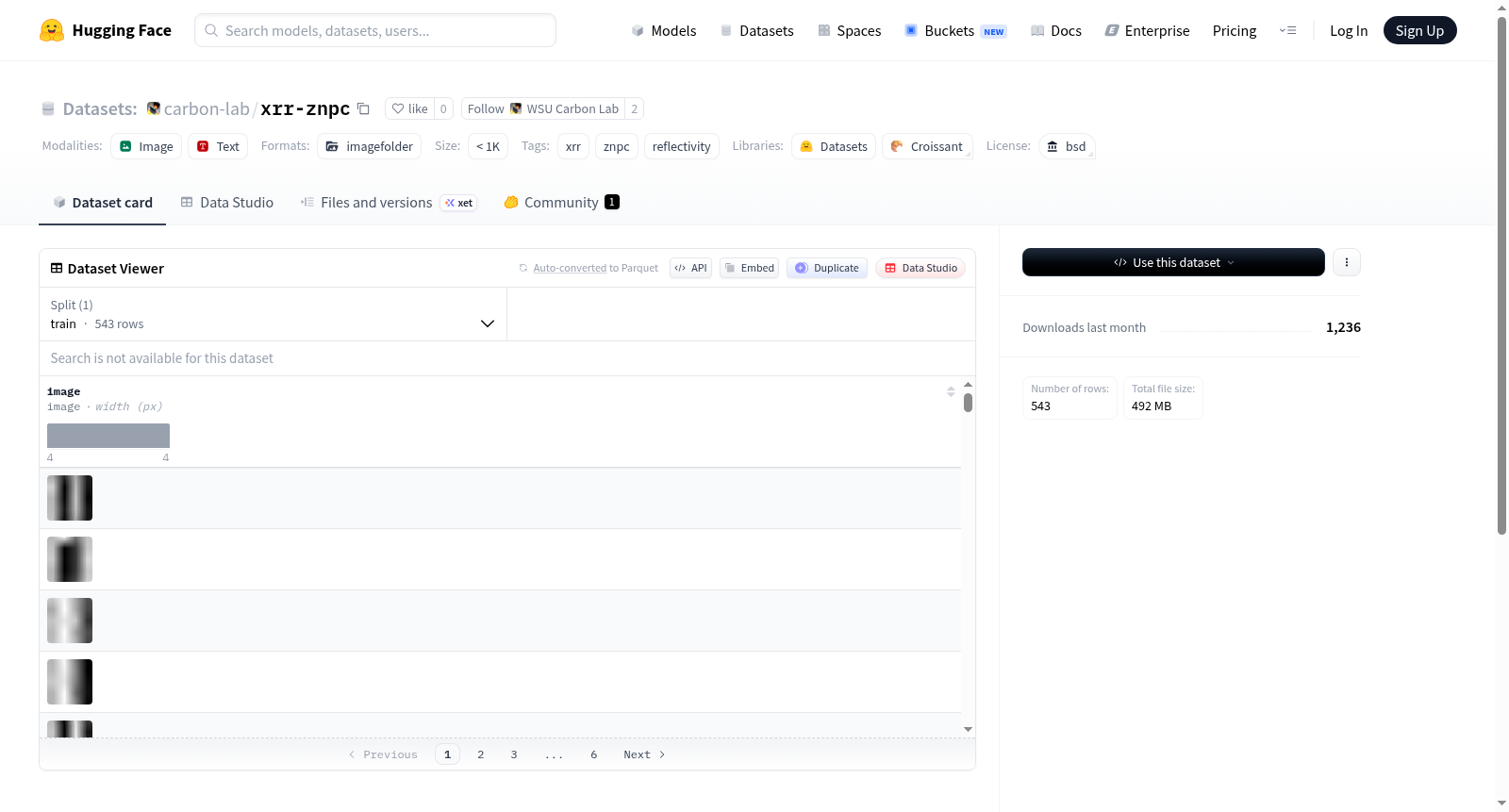Screen dimensions: 1509x812
Task: Open Models in the top navigation
Action: (x=664, y=30)
